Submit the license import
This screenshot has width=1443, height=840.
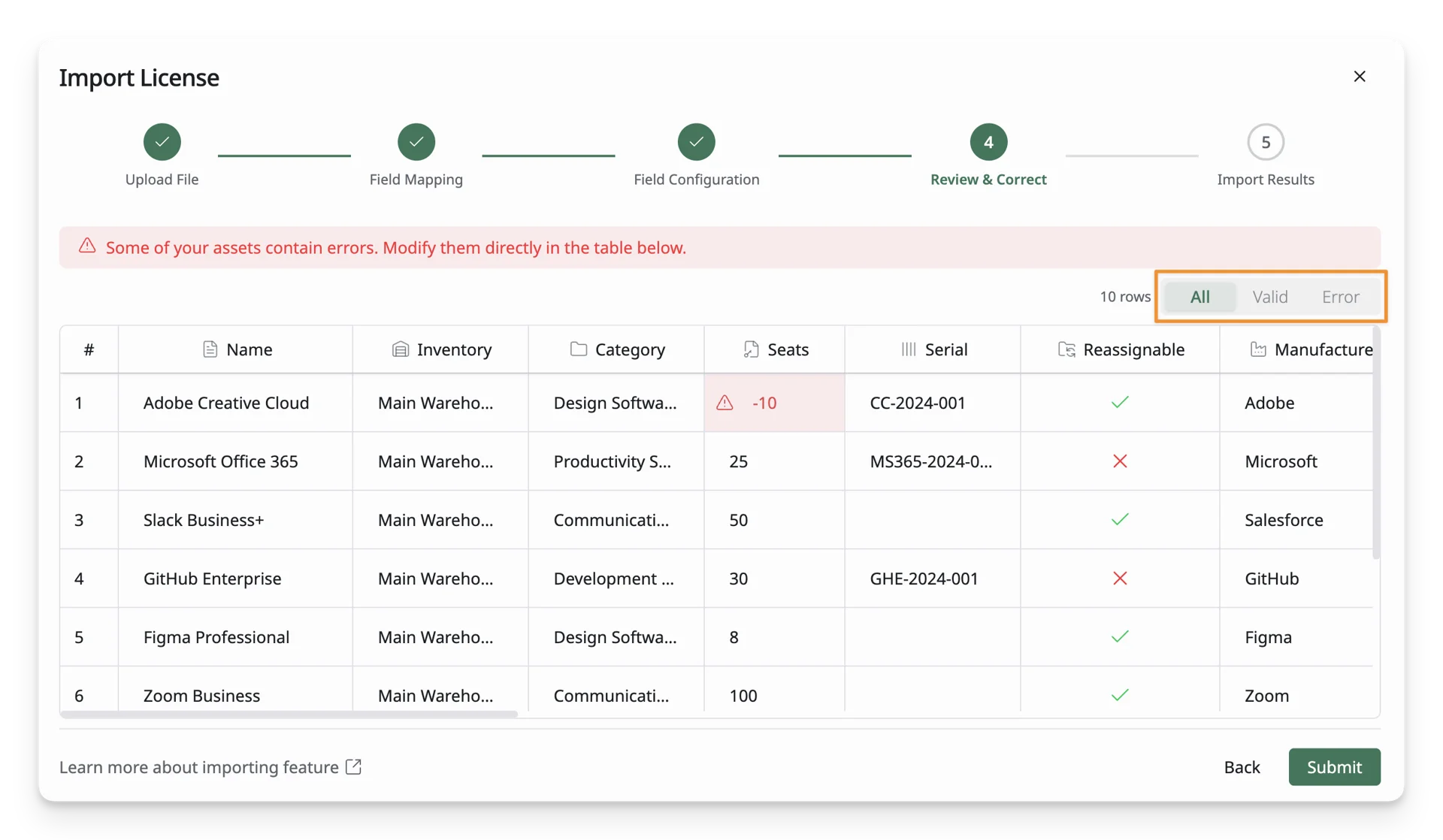tap(1334, 767)
